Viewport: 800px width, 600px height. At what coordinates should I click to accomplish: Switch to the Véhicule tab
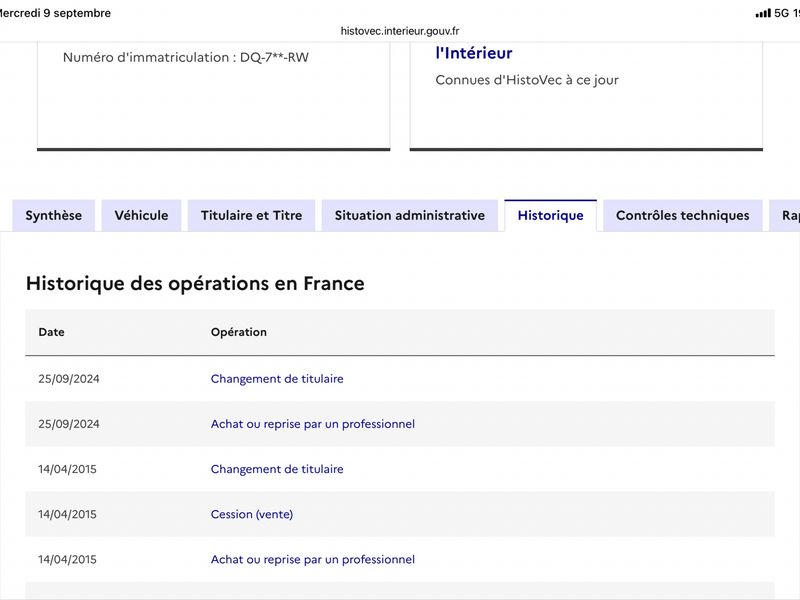(x=141, y=216)
